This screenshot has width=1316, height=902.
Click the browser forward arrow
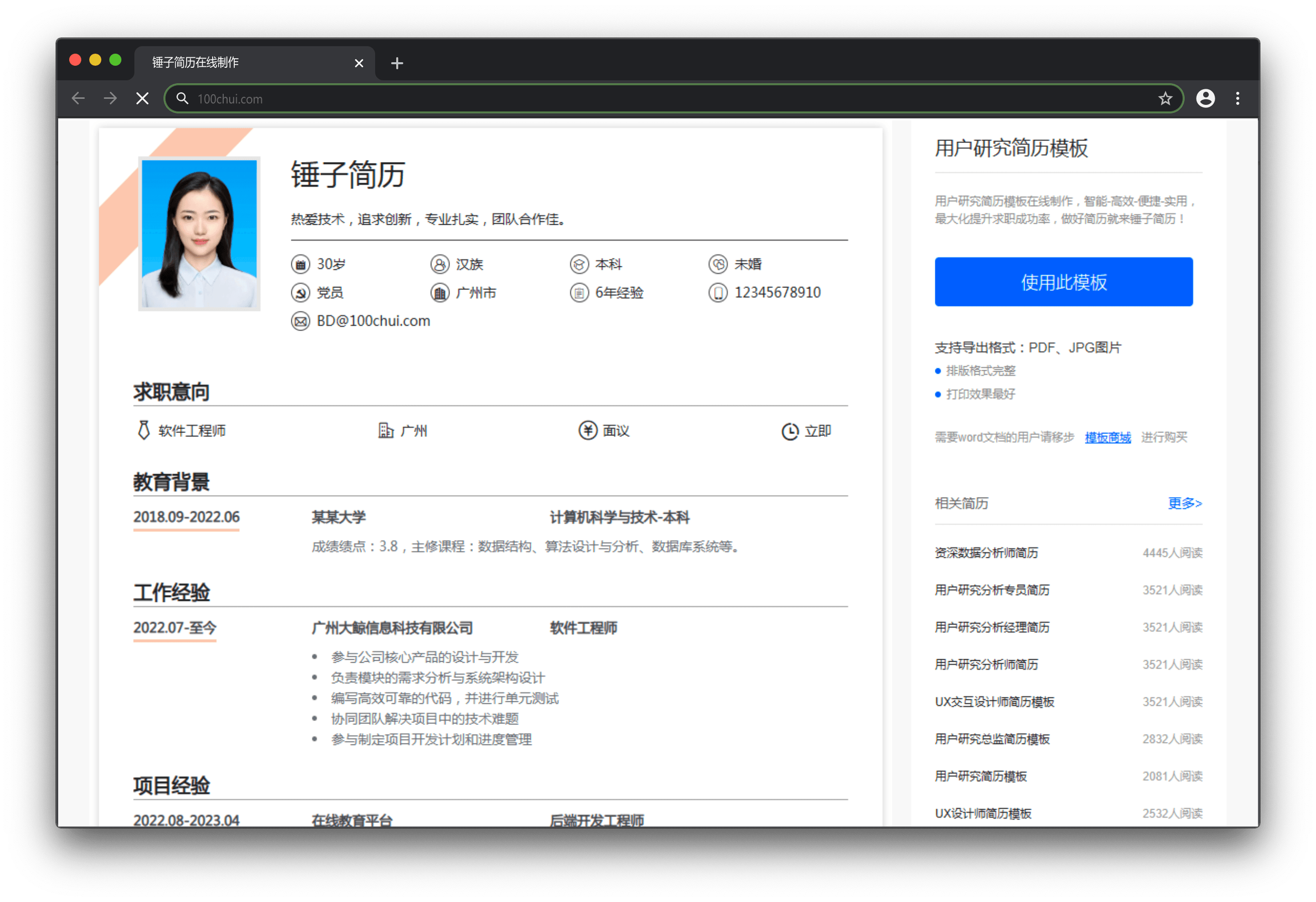[110, 99]
